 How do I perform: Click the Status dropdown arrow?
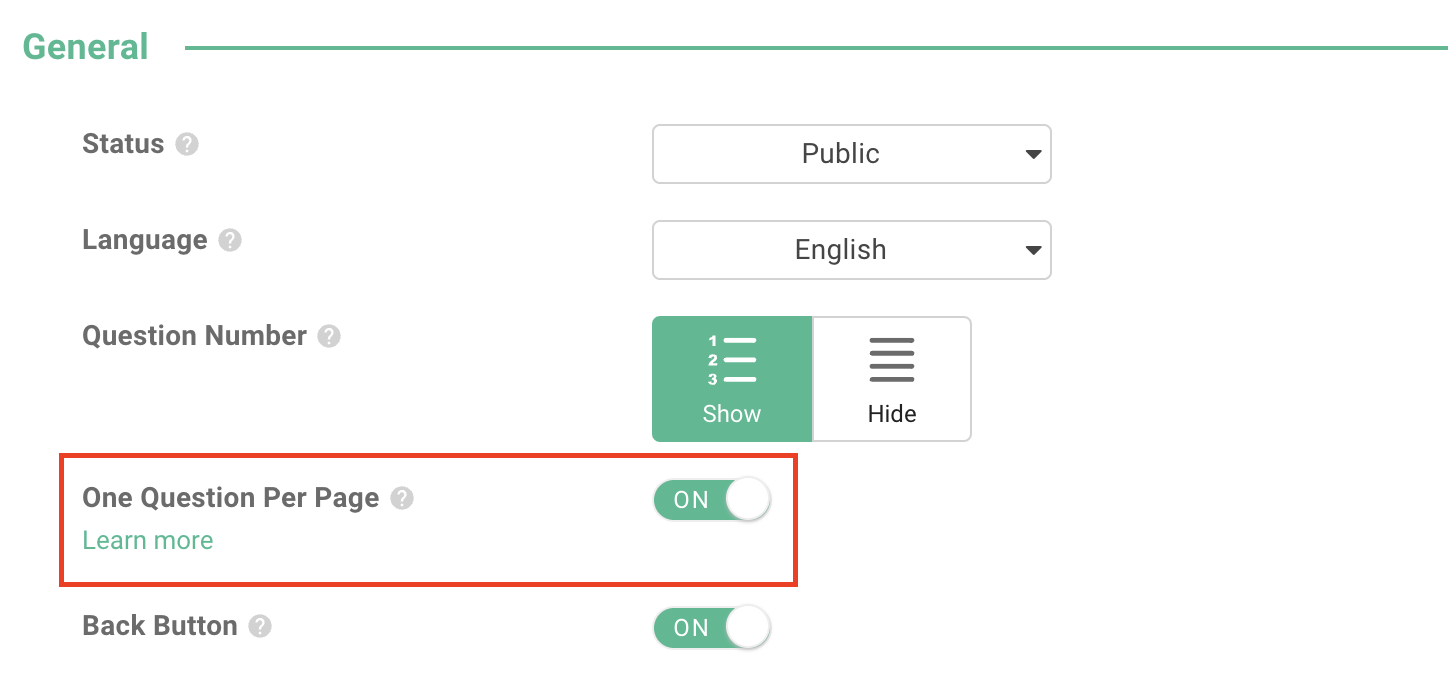pos(1033,153)
